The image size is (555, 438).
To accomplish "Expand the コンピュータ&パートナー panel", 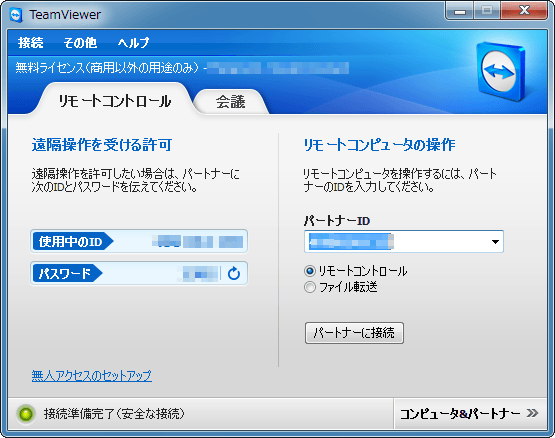I will (x=470, y=413).
